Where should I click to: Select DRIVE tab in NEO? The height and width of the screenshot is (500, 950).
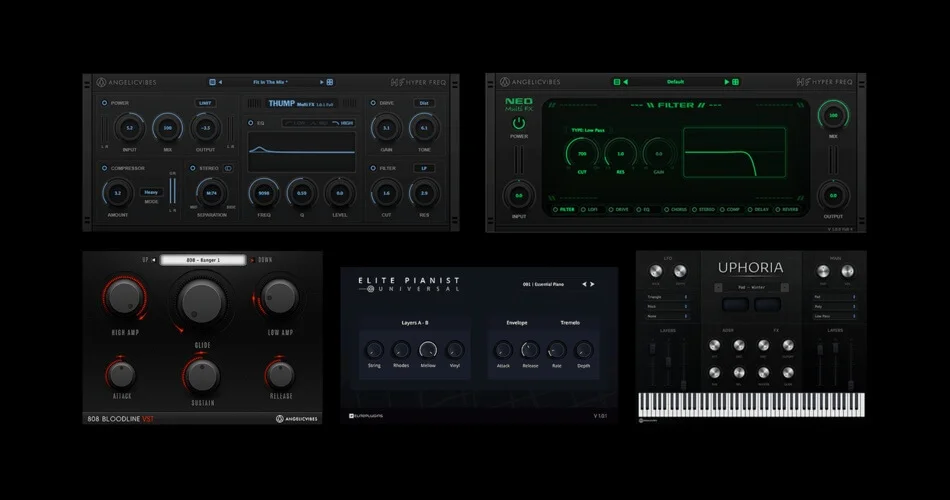[619, 210]
